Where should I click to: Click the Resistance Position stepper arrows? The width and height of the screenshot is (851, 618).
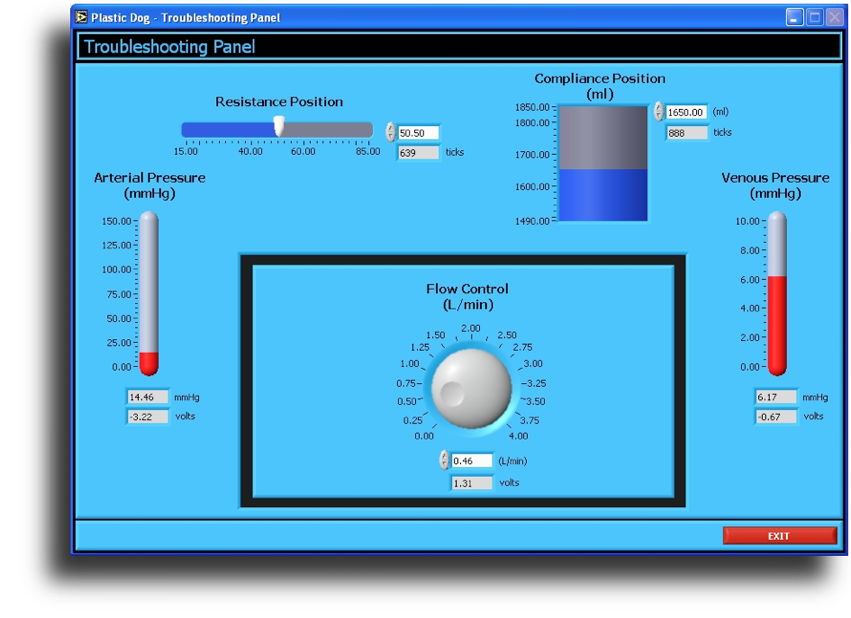tap(391, 132)
